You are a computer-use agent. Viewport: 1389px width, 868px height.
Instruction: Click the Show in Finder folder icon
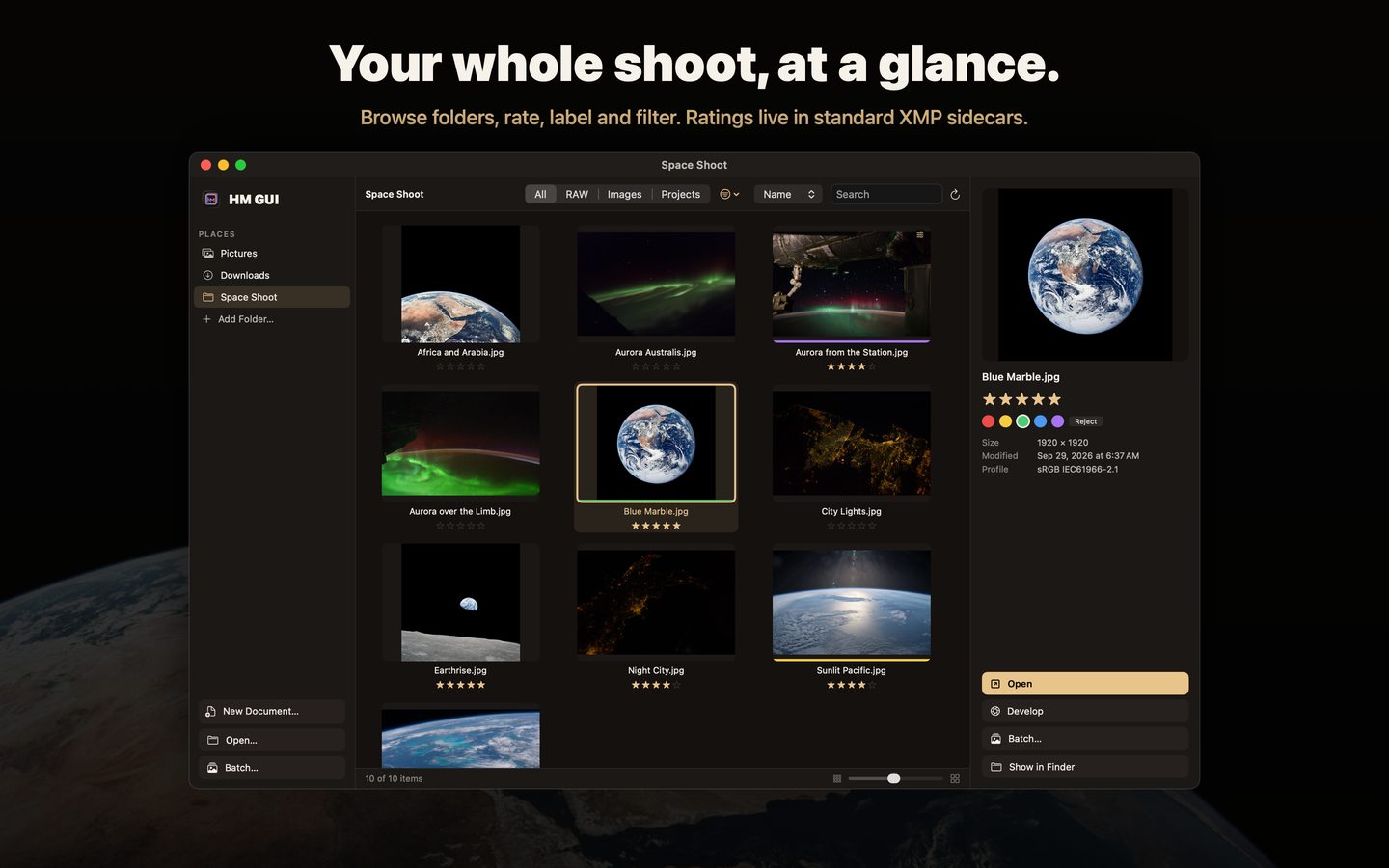pos(996,767)
